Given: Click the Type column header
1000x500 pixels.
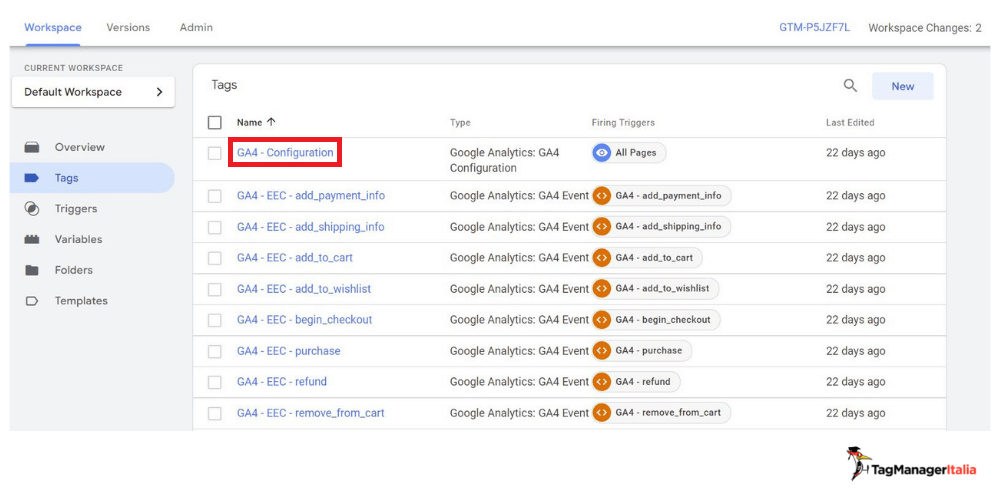Looking at the screenshot, I should [x=460, y=122].
